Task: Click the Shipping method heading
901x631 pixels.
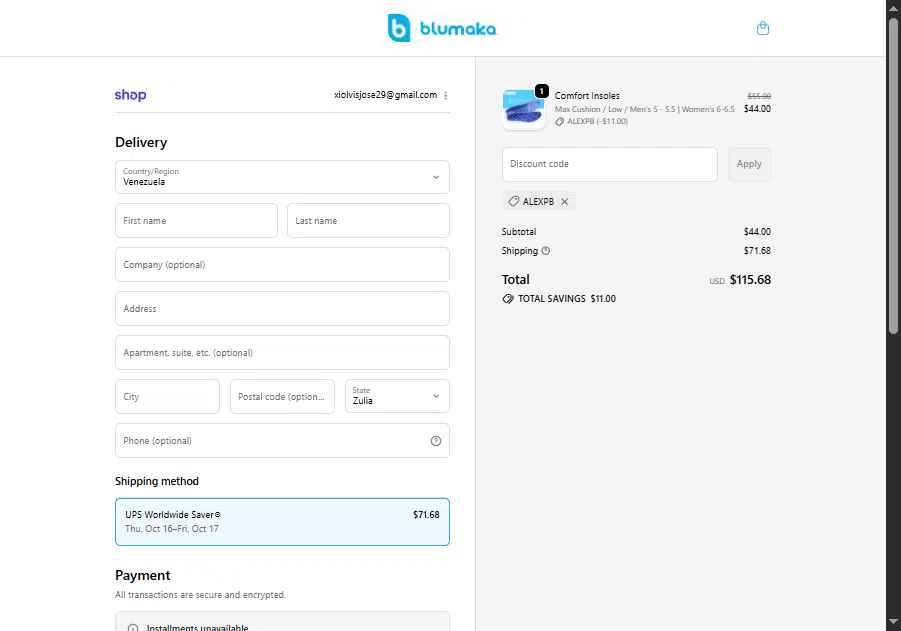Action: click(x=157, y=481)
